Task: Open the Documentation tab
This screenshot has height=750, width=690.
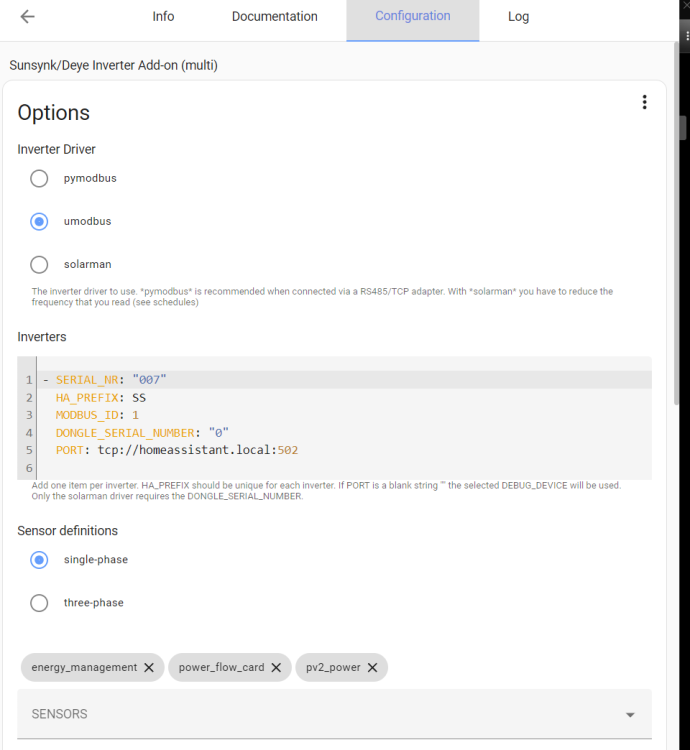Action: 274,17
